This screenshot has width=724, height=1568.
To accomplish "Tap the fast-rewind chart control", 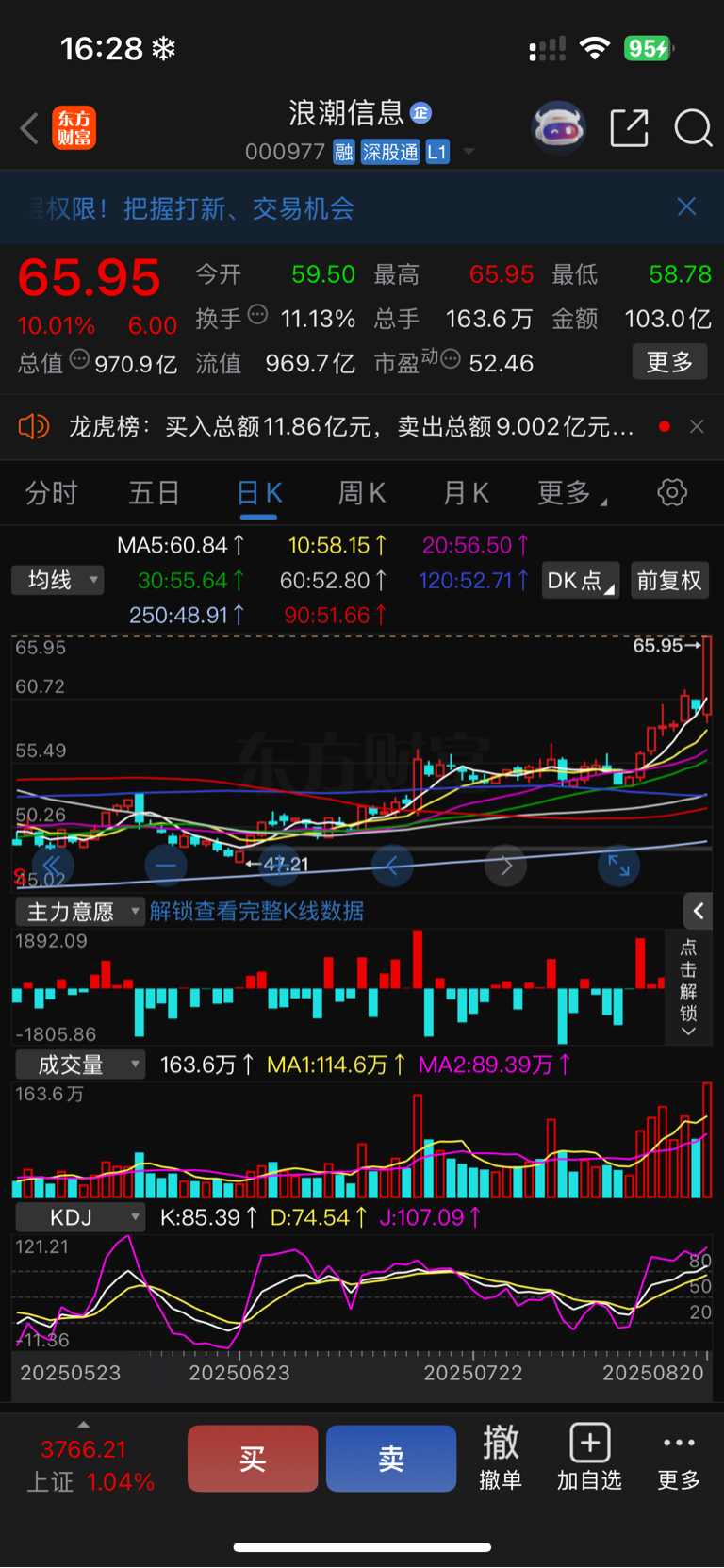I will (53, 865).
